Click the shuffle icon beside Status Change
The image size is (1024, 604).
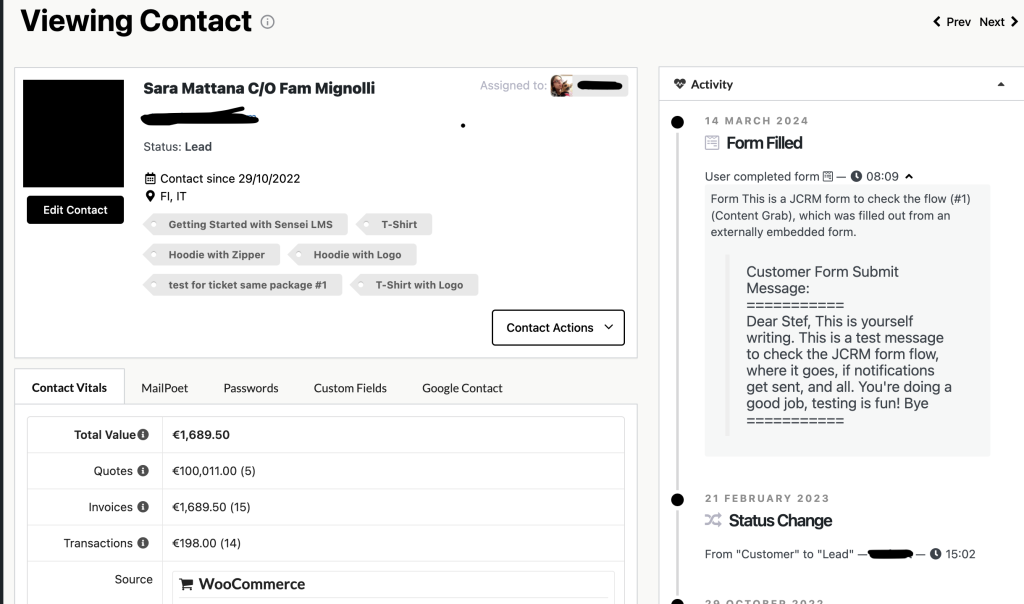(713, 520)
